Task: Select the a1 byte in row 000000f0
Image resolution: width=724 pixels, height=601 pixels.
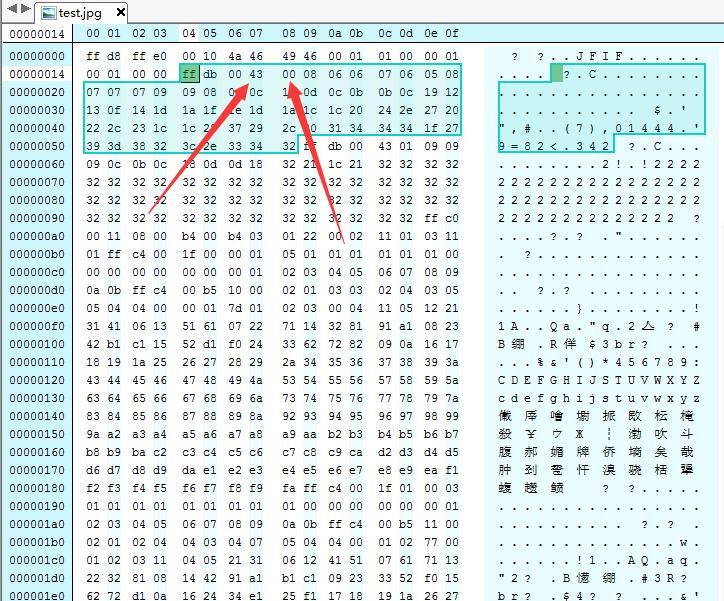Action: point(406,326)
